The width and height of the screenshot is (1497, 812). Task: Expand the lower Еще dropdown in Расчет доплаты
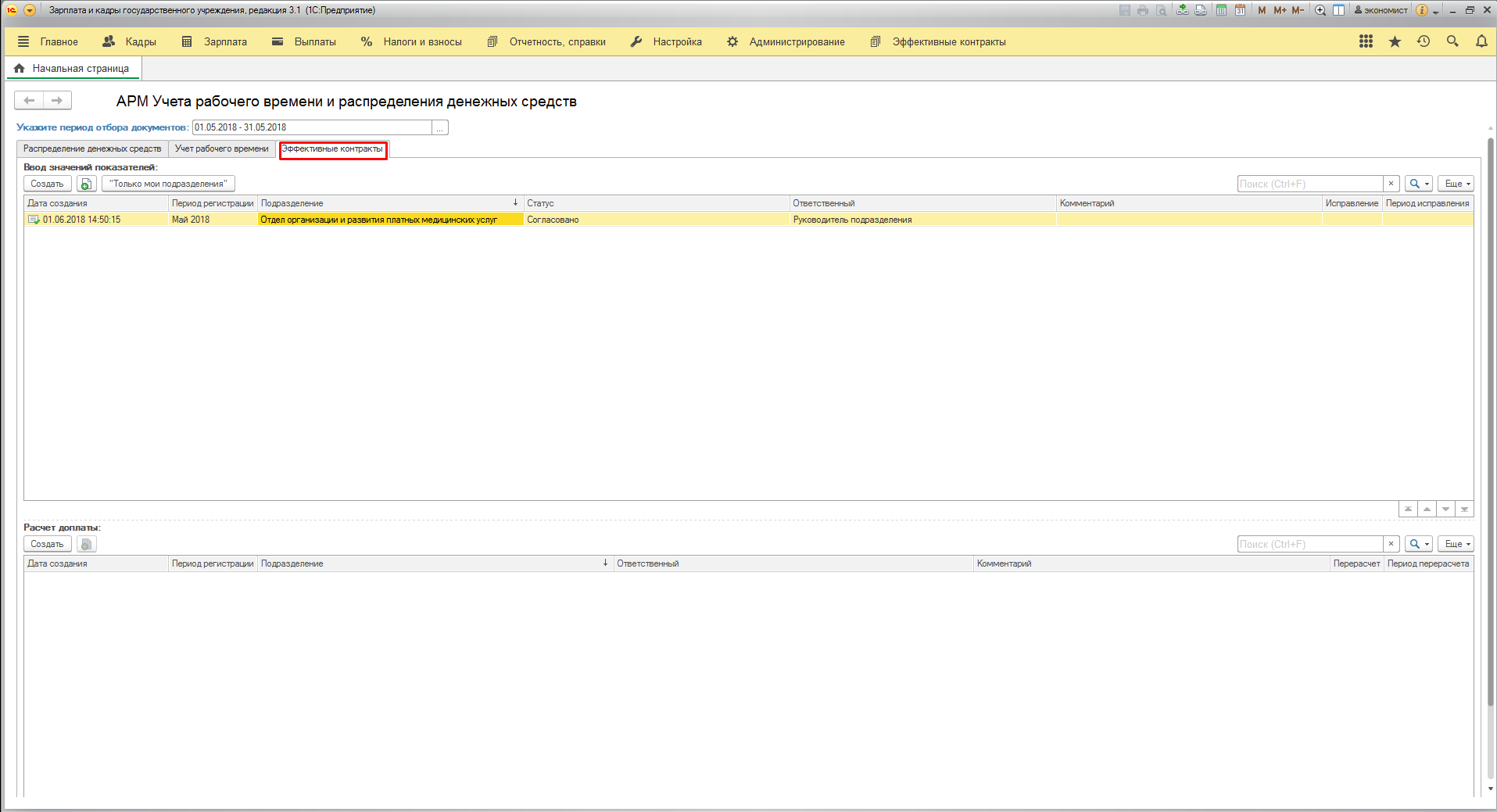(1456, 544)
